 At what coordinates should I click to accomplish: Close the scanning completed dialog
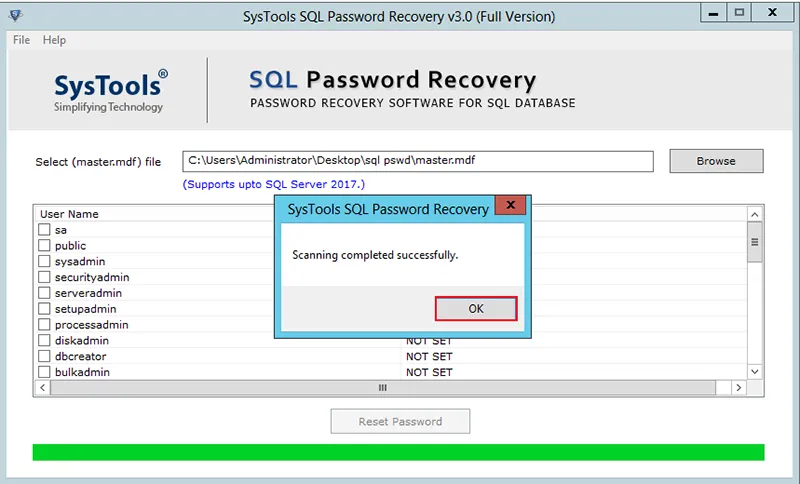point(511,208)
